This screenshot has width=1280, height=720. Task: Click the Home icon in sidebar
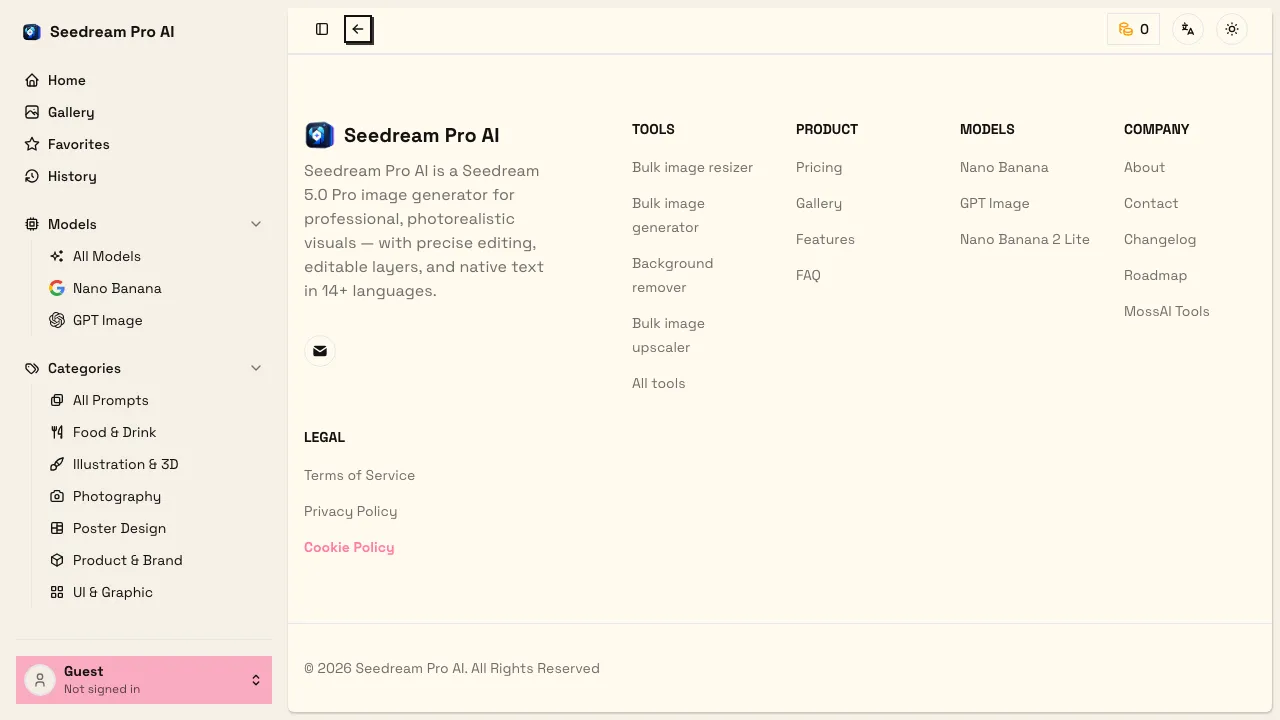pos(32,80)
